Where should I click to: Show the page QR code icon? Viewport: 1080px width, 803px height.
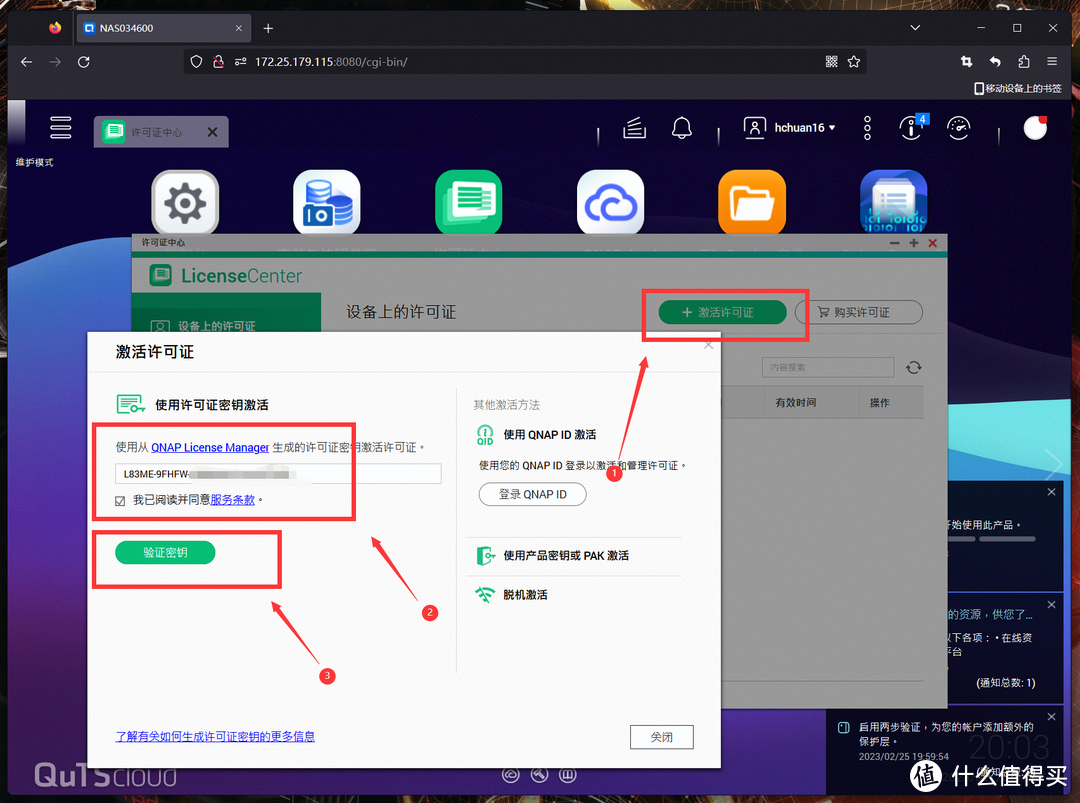click(x=831, y=62)
